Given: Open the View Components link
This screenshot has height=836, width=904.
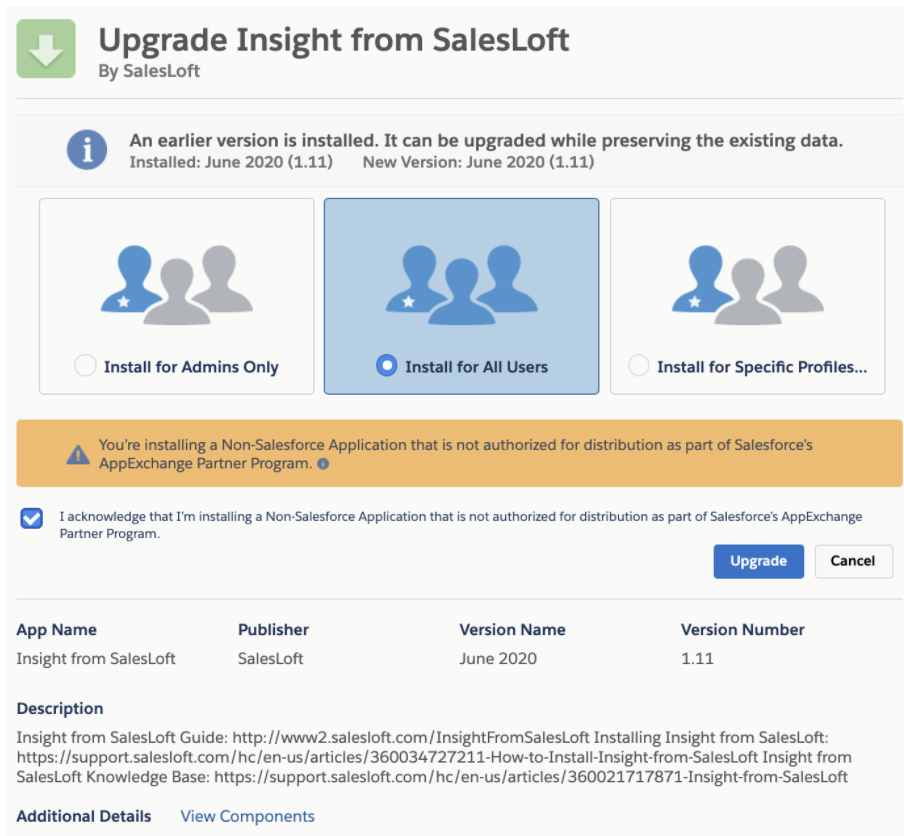Looking at the screenshot, I should tap(246, 816).
